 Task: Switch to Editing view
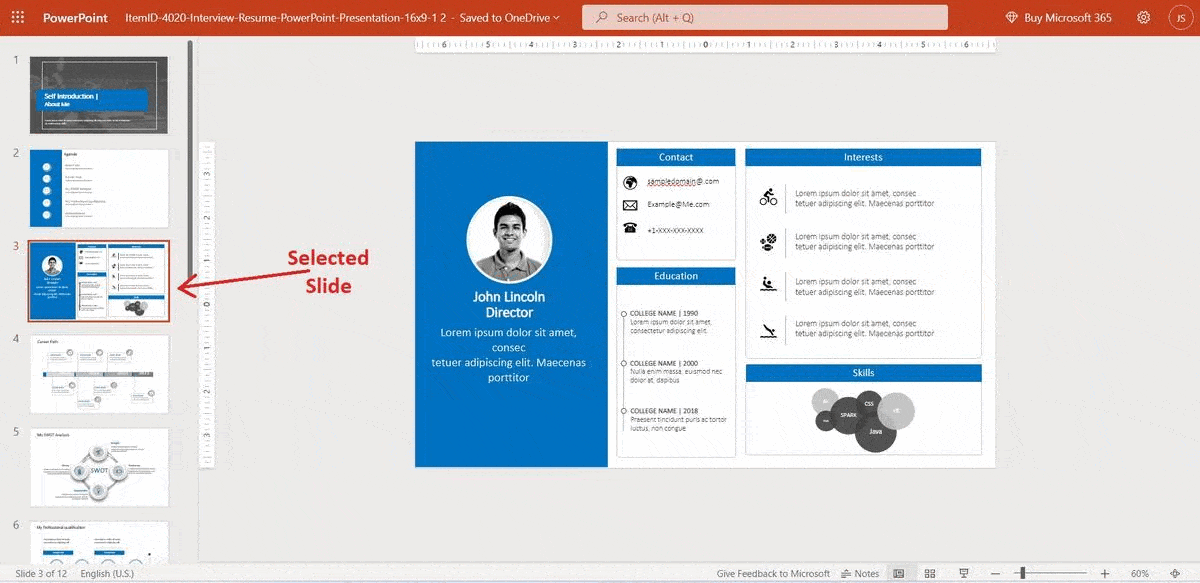pyautogui.click(x=897, y=572)
